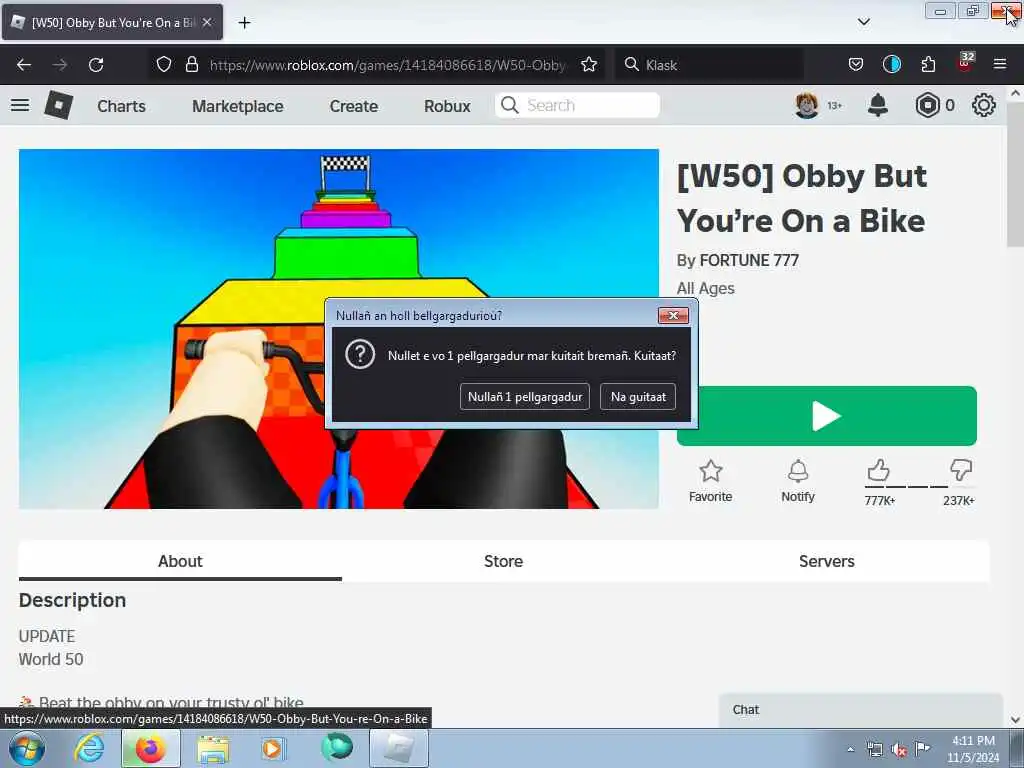The height and width of the screenshot is (768, 1024).
Task: Bookmark this page with star icon
Action: 589,64
